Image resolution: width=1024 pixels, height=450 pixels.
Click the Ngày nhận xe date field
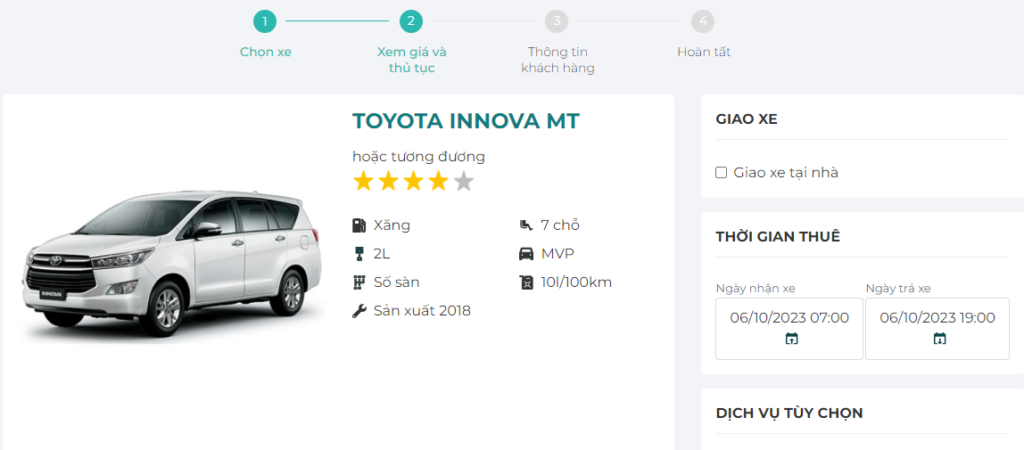point(789,318)
